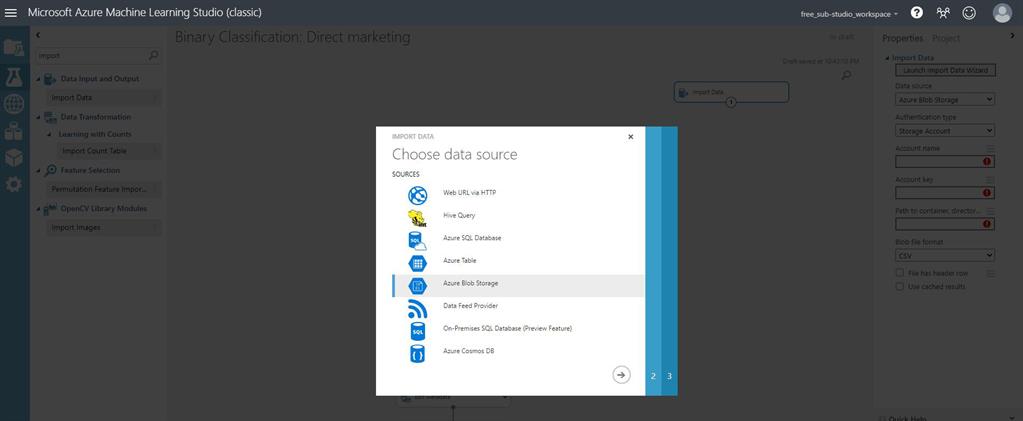Open the help question mark icon
This screenshot has height=421, width=1023.
click(x=917, y=12)
